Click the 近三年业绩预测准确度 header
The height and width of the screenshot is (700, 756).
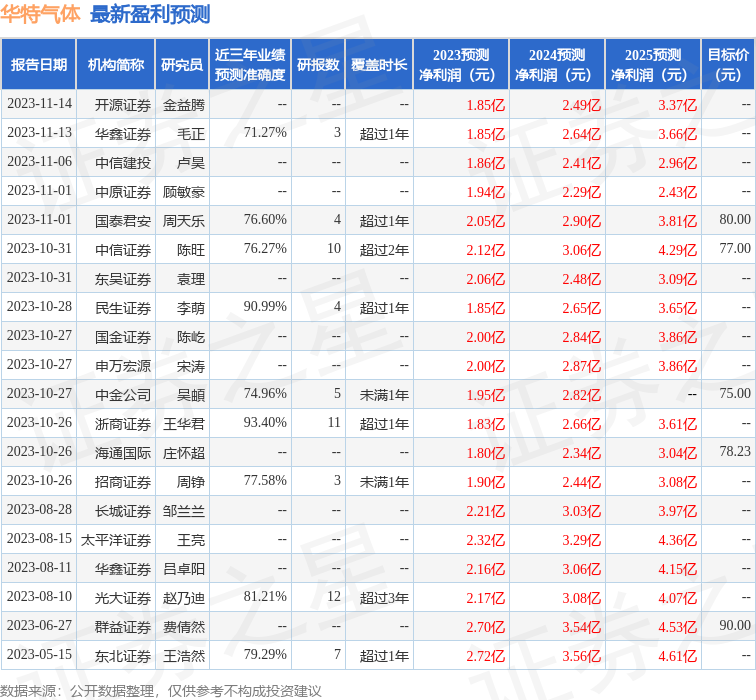tap(250, 65)
